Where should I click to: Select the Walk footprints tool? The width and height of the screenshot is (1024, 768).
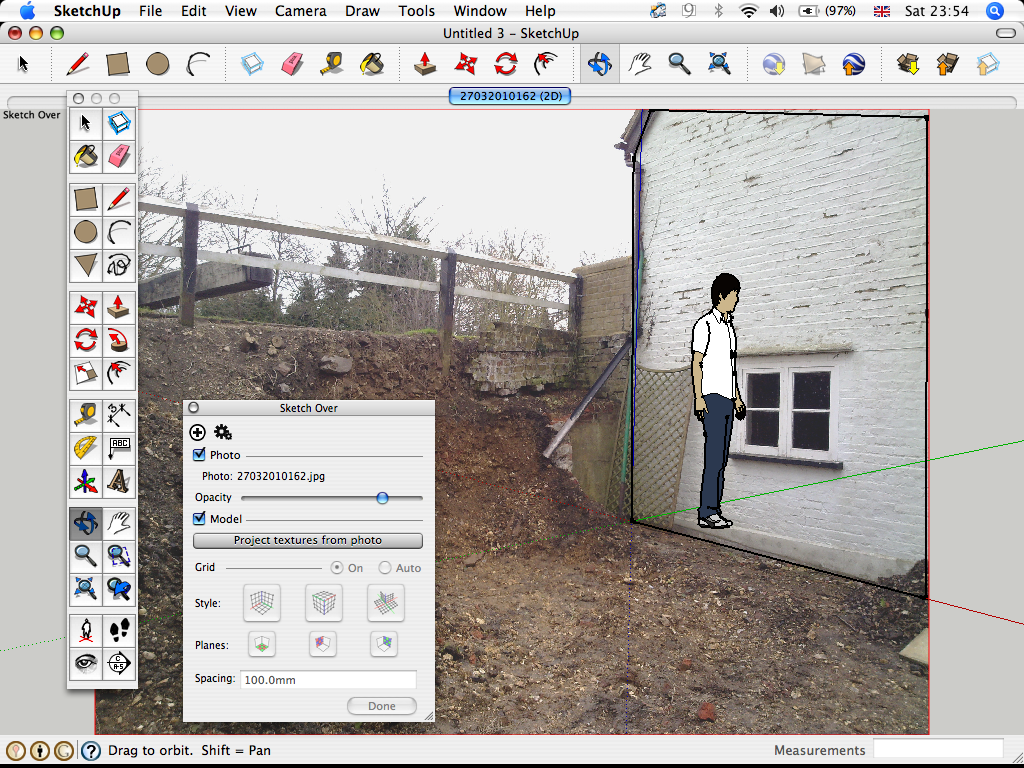(x=119, y=631)
